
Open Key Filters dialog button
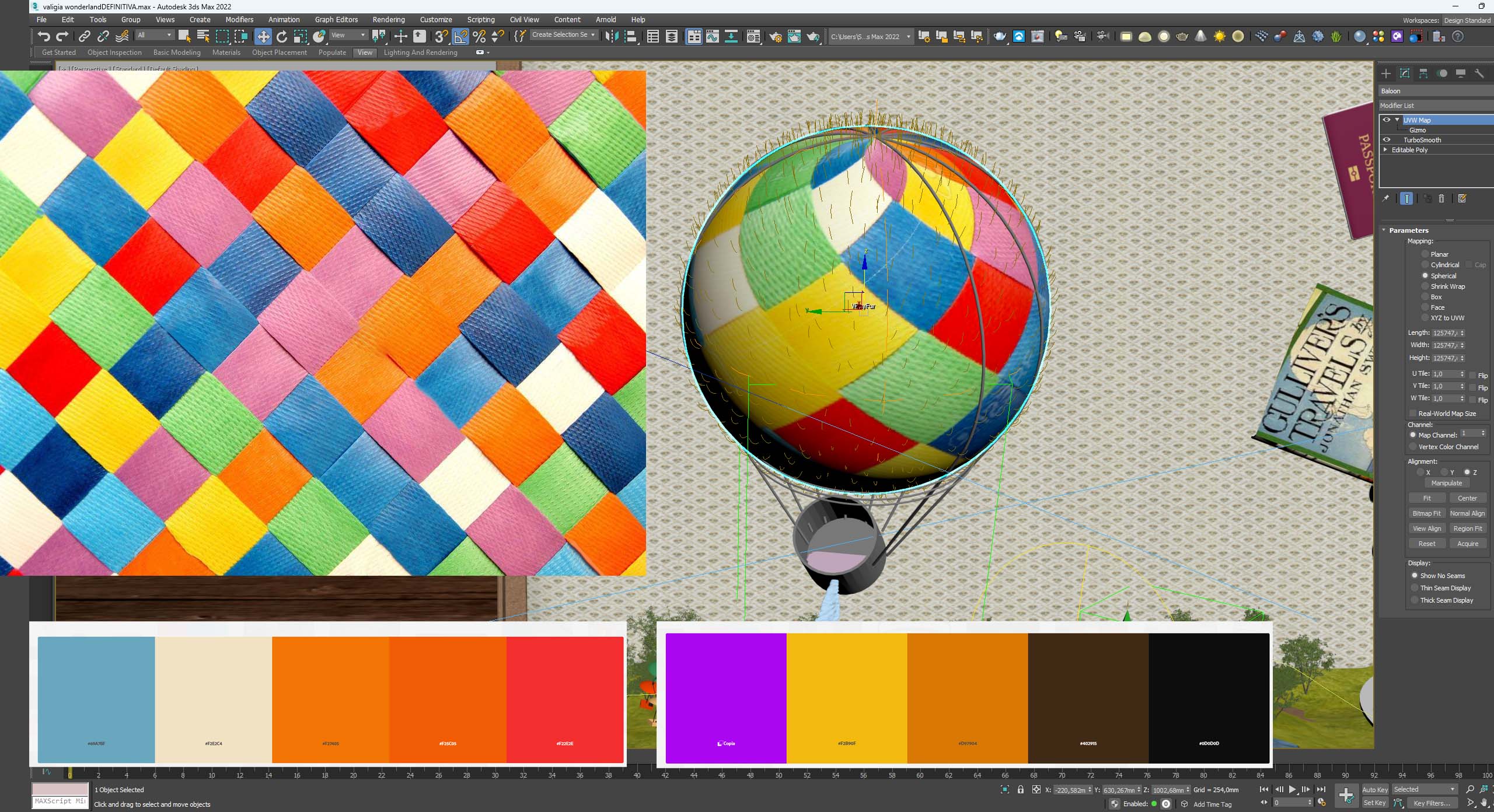(1432, 803)
